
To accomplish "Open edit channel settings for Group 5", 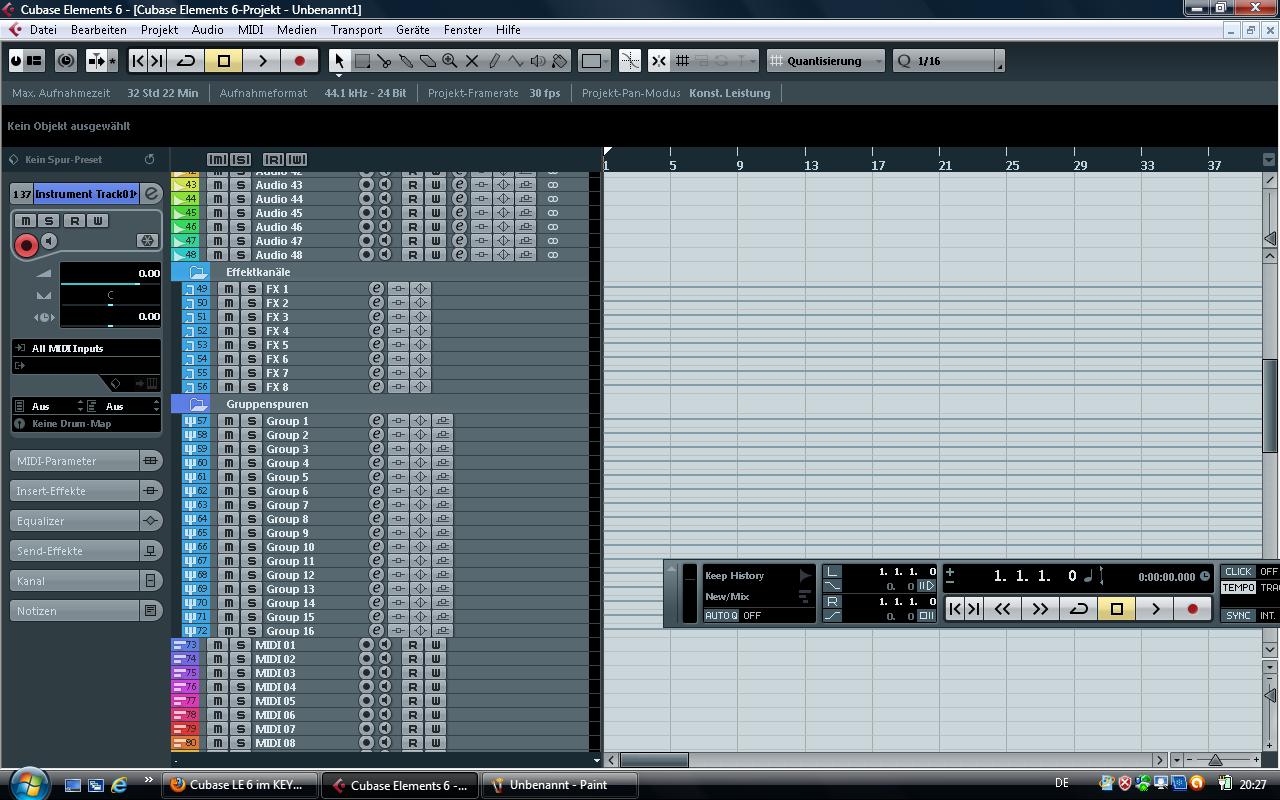I will point(376,477).
